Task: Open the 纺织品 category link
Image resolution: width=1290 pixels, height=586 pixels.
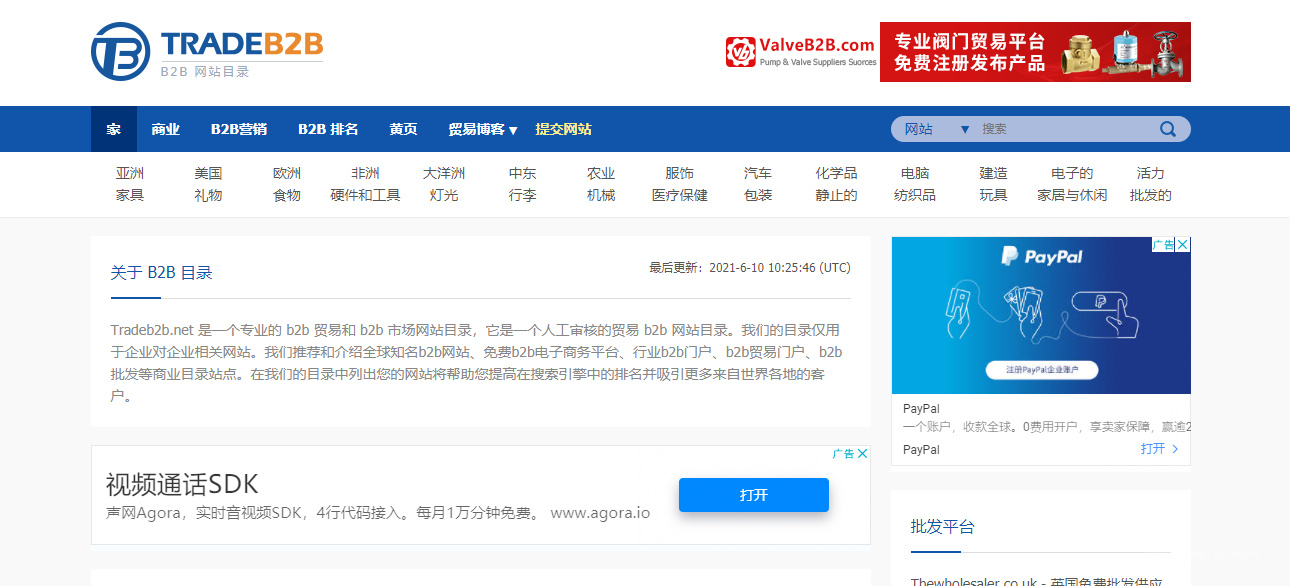Action: point(915,195)
